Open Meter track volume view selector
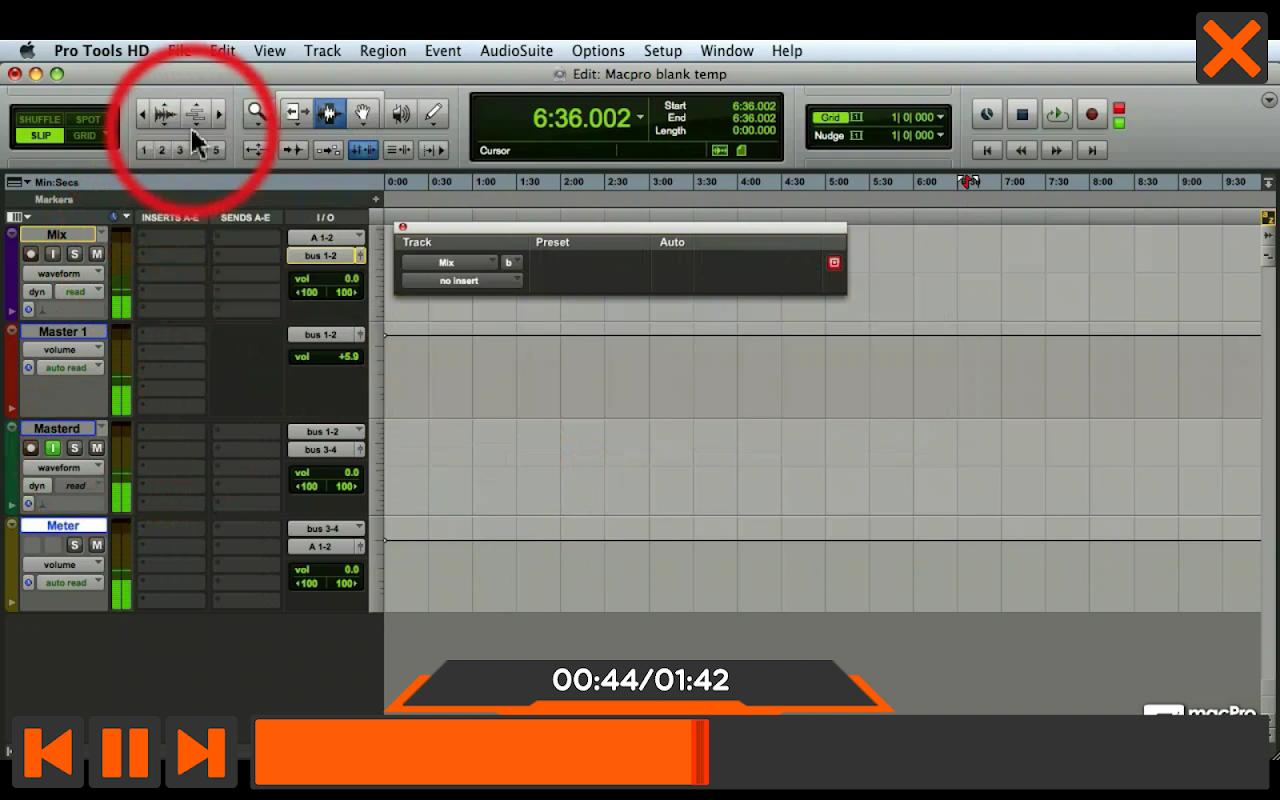The height and width of the screenshot is (800, 1280). coord(64,564)
